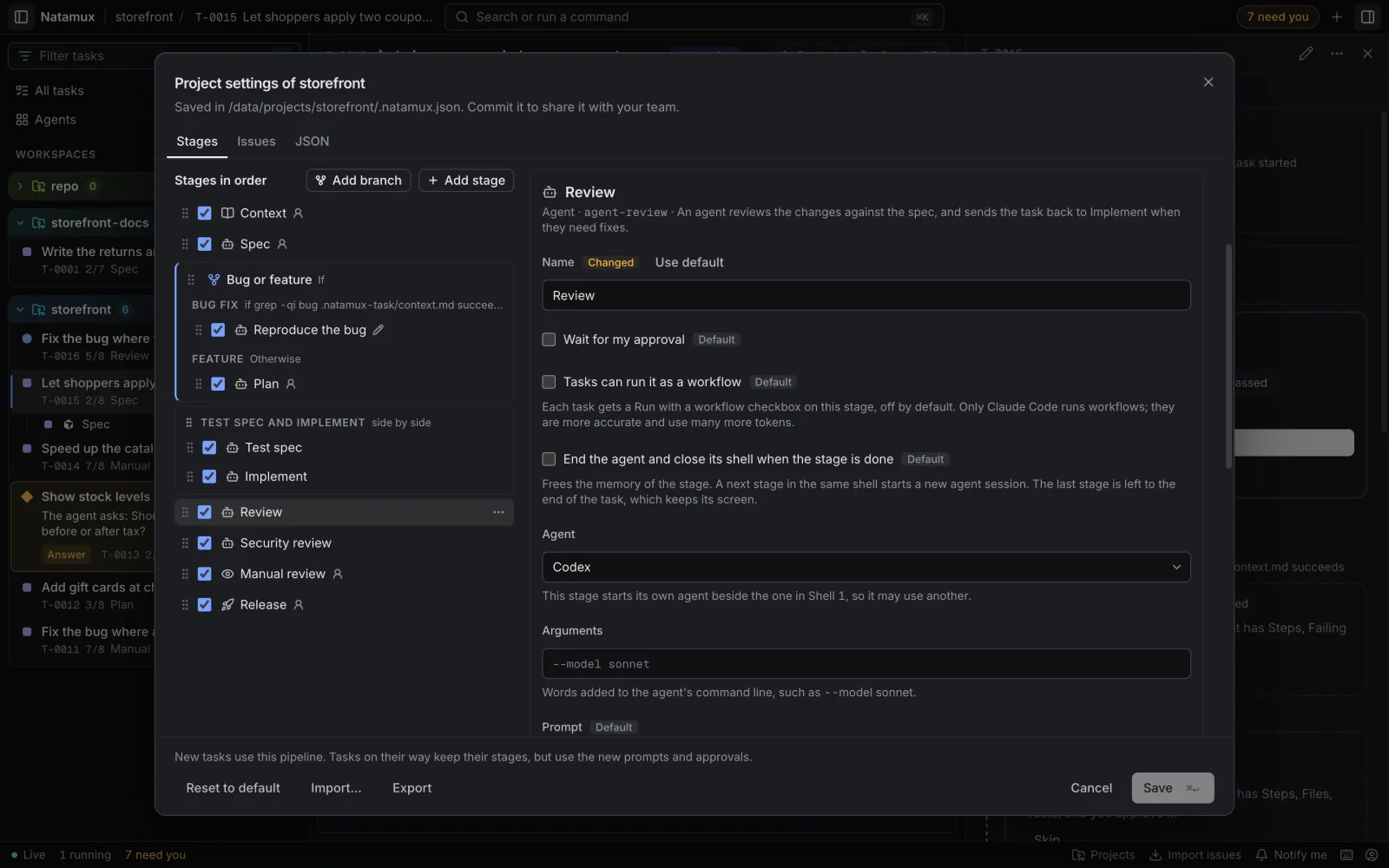Open All tasks in the sidebar
1389x868 pixels.
tap(59, 90)
